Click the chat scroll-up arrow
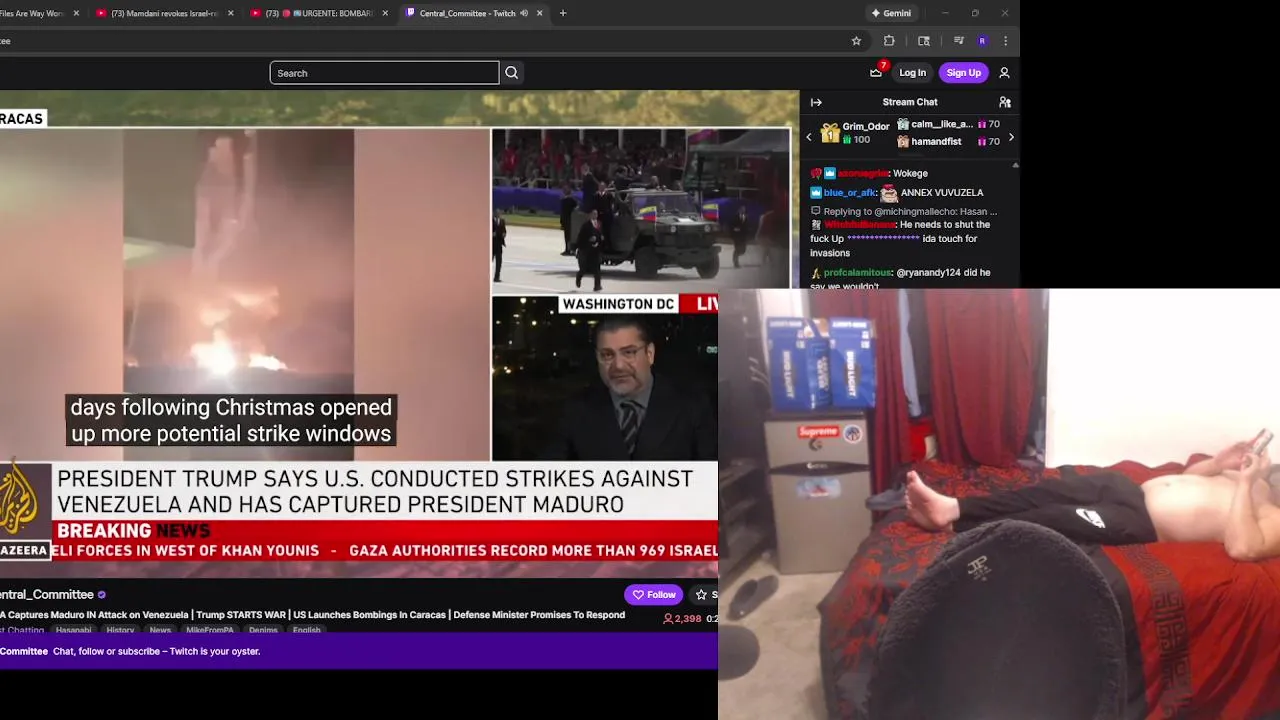The height and width of the screenshot is (720, 1280). tap(1015, 165)
